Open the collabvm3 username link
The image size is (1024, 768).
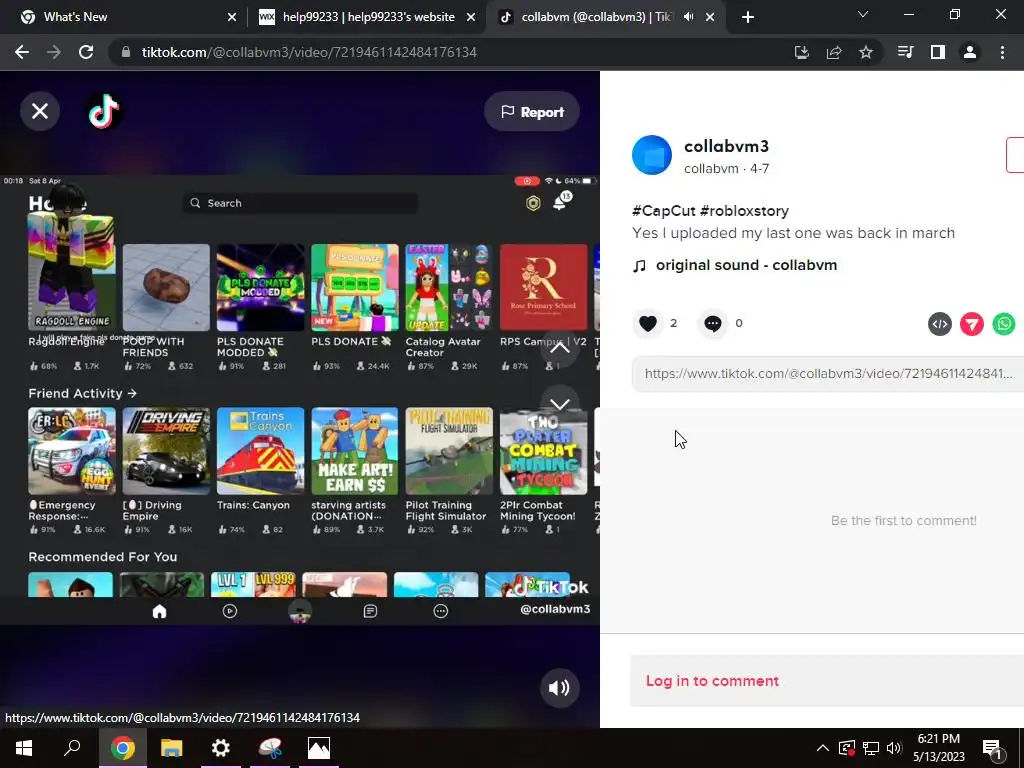[x=726, y=146]
